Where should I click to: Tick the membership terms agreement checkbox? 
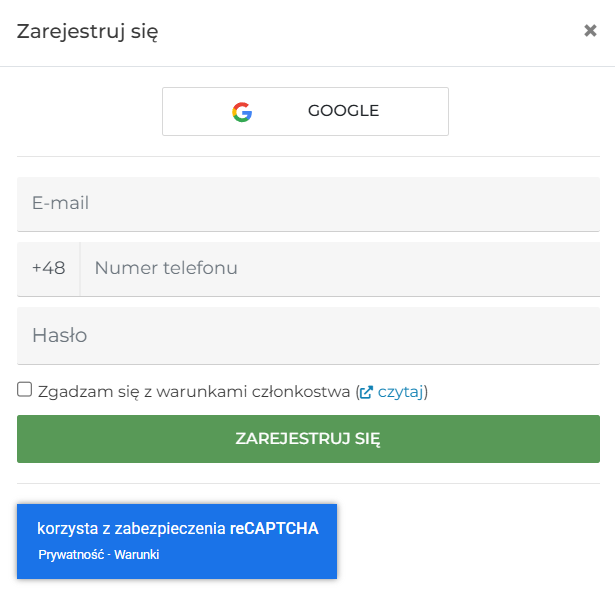[x=25, y=390]
